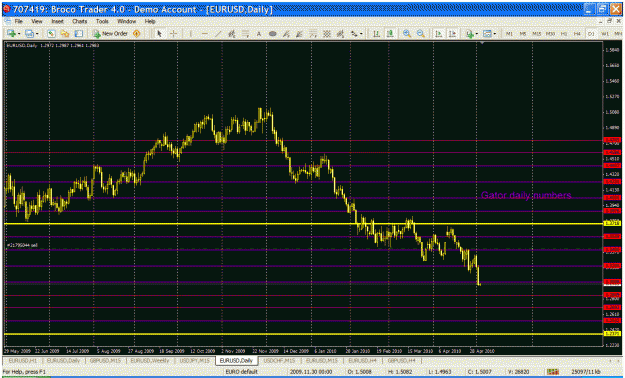Switch to M15 timeframe

537,34
